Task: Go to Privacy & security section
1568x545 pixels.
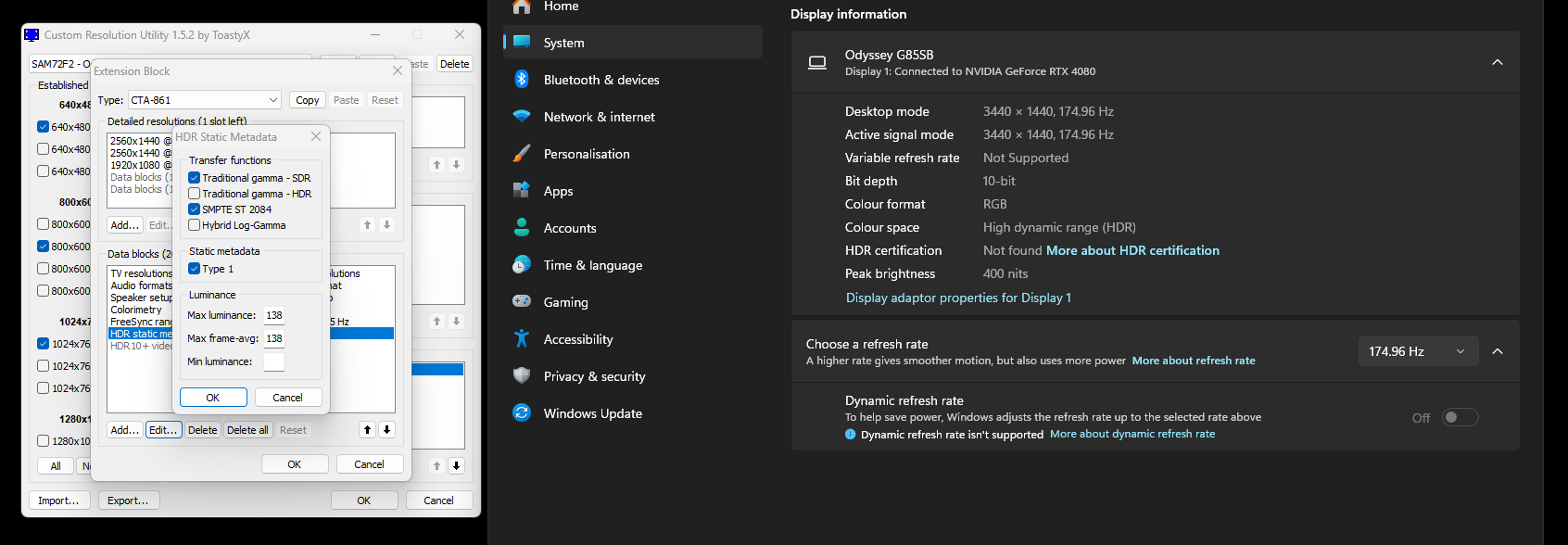Action: [x=594, y=376]
